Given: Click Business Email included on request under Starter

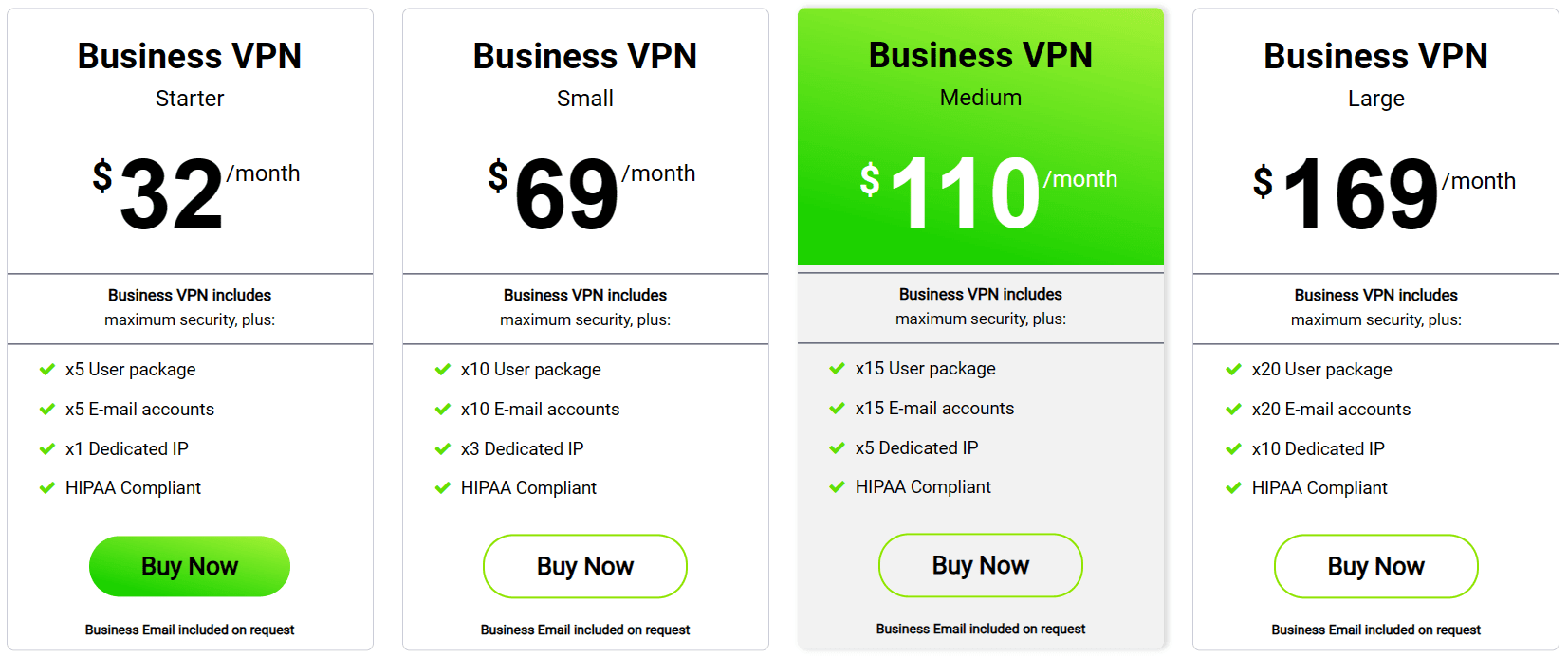Looking at the screenshot, I should pyautogui.click(x=190, y=630).
